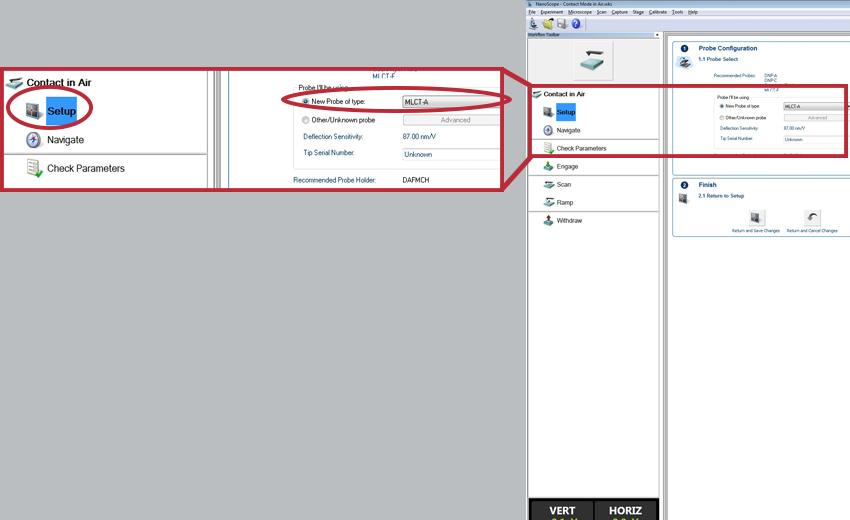Image resolution: width=850 pixels, height=520 pixels.
Task: Select Navigate step in NanoScope workflow toolbar
Action: (x=568, y=130)
